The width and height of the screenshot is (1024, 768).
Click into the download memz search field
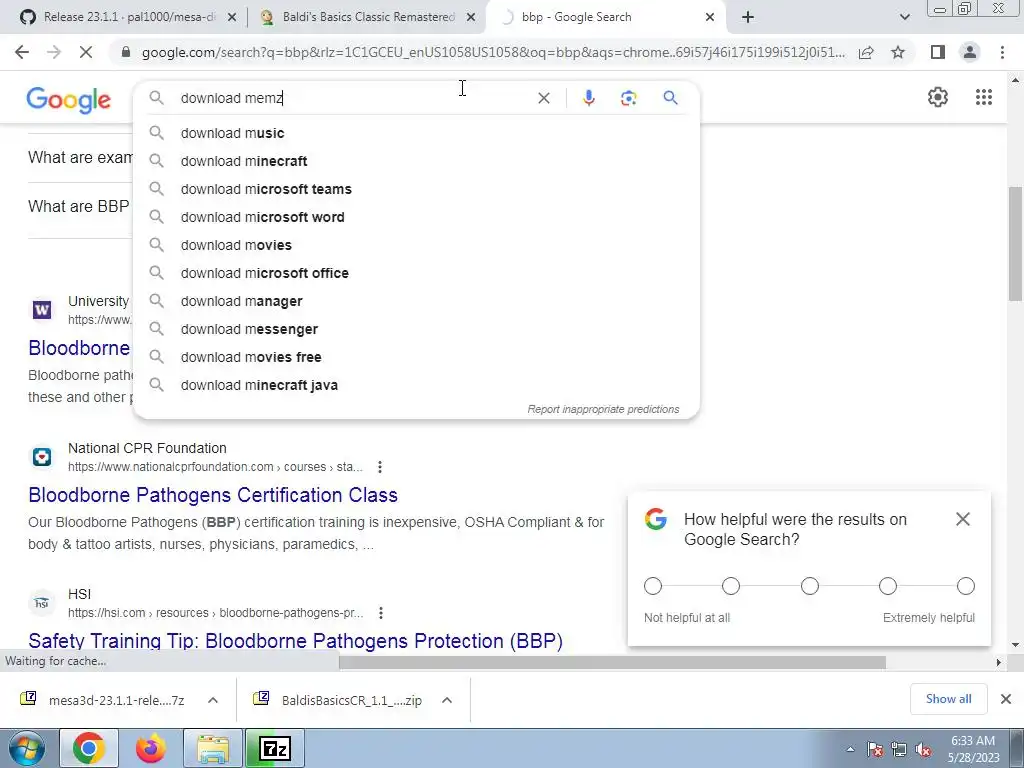[353, 98]
